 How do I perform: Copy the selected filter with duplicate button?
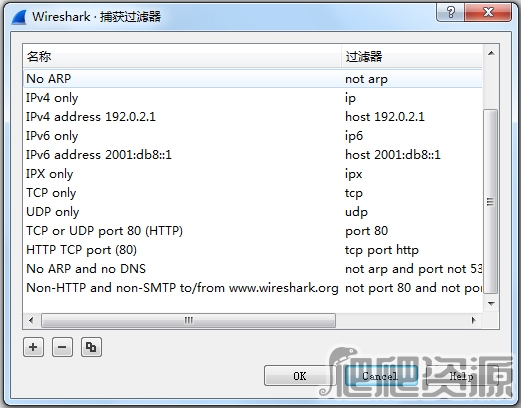[91, 347]
